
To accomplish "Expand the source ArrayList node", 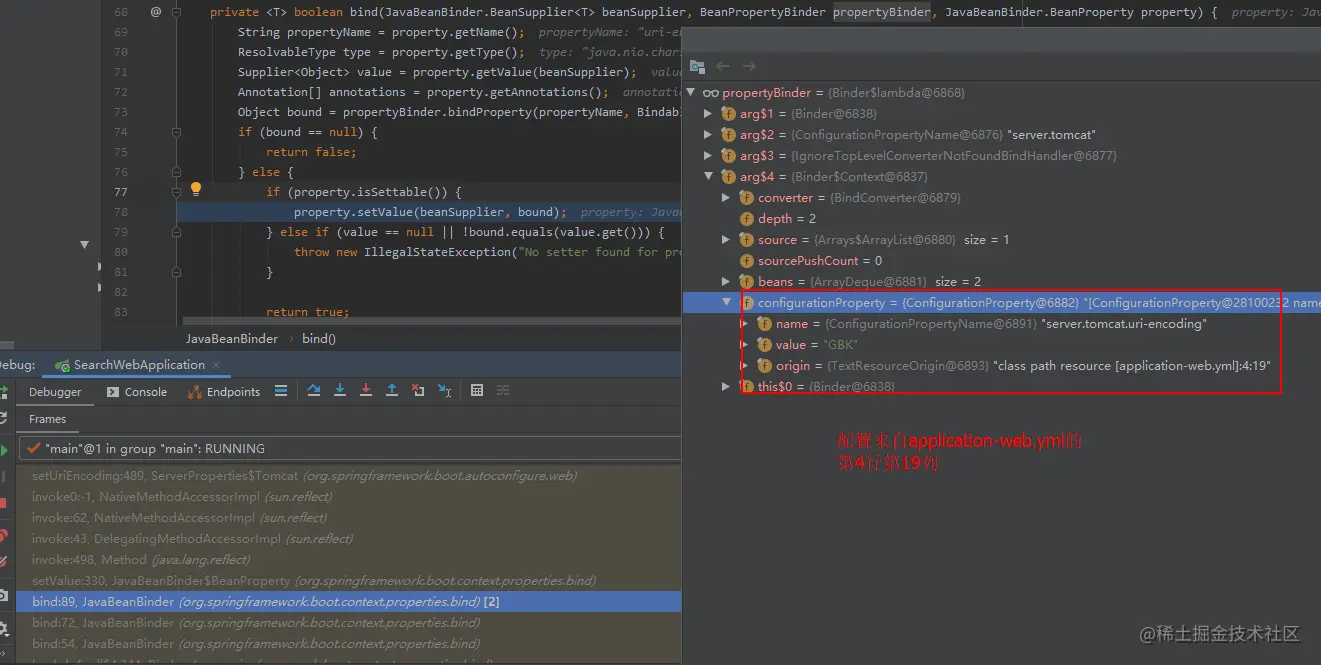I will point(726,240).
